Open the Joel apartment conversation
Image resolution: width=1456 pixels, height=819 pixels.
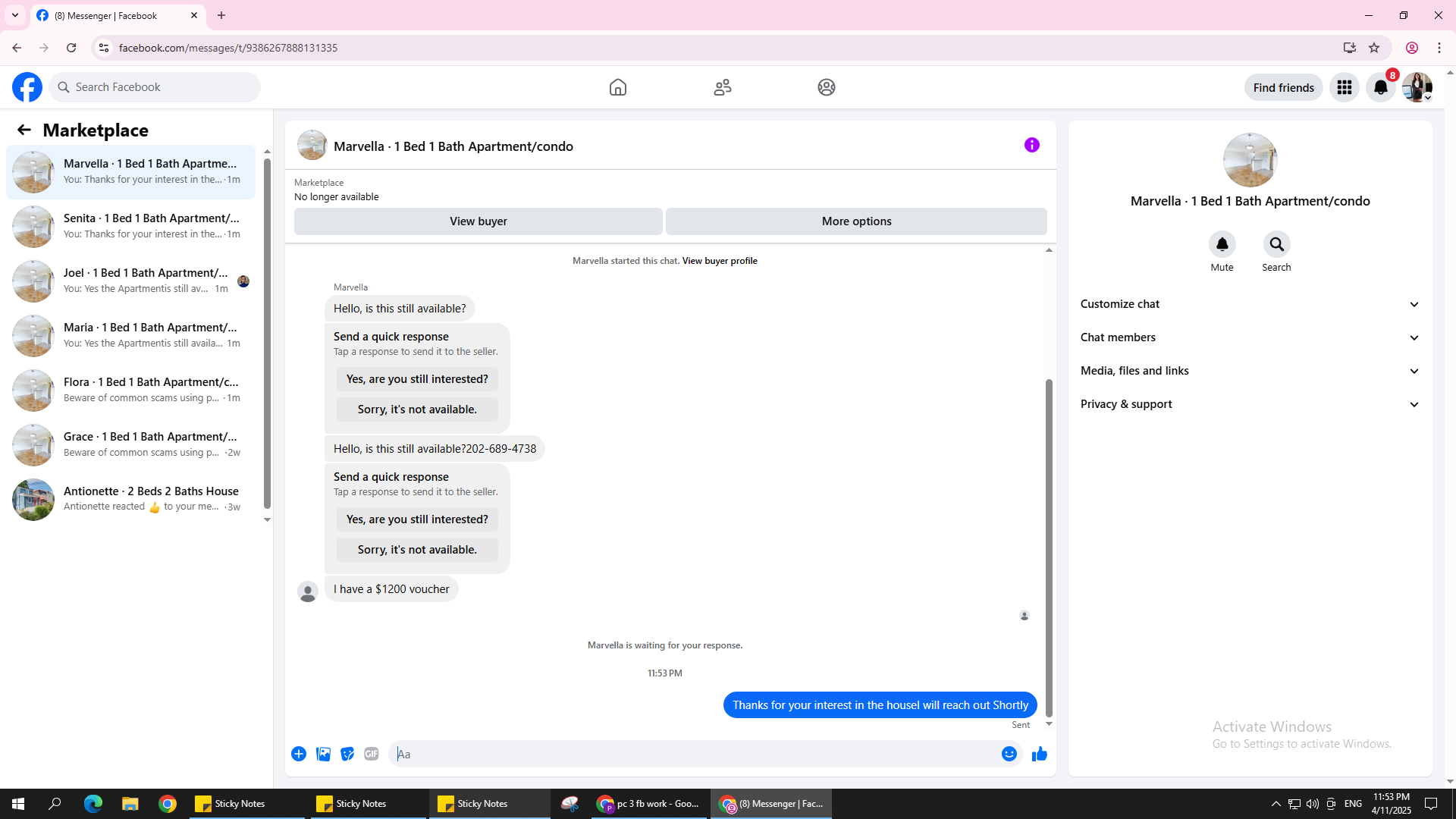click(x=131, y=281)
